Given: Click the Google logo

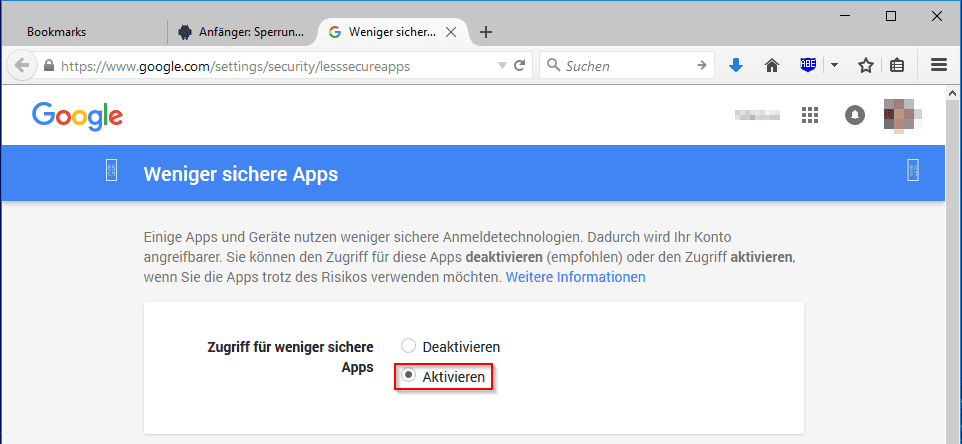Looking at the screenshot, I should tap(77, 117).
